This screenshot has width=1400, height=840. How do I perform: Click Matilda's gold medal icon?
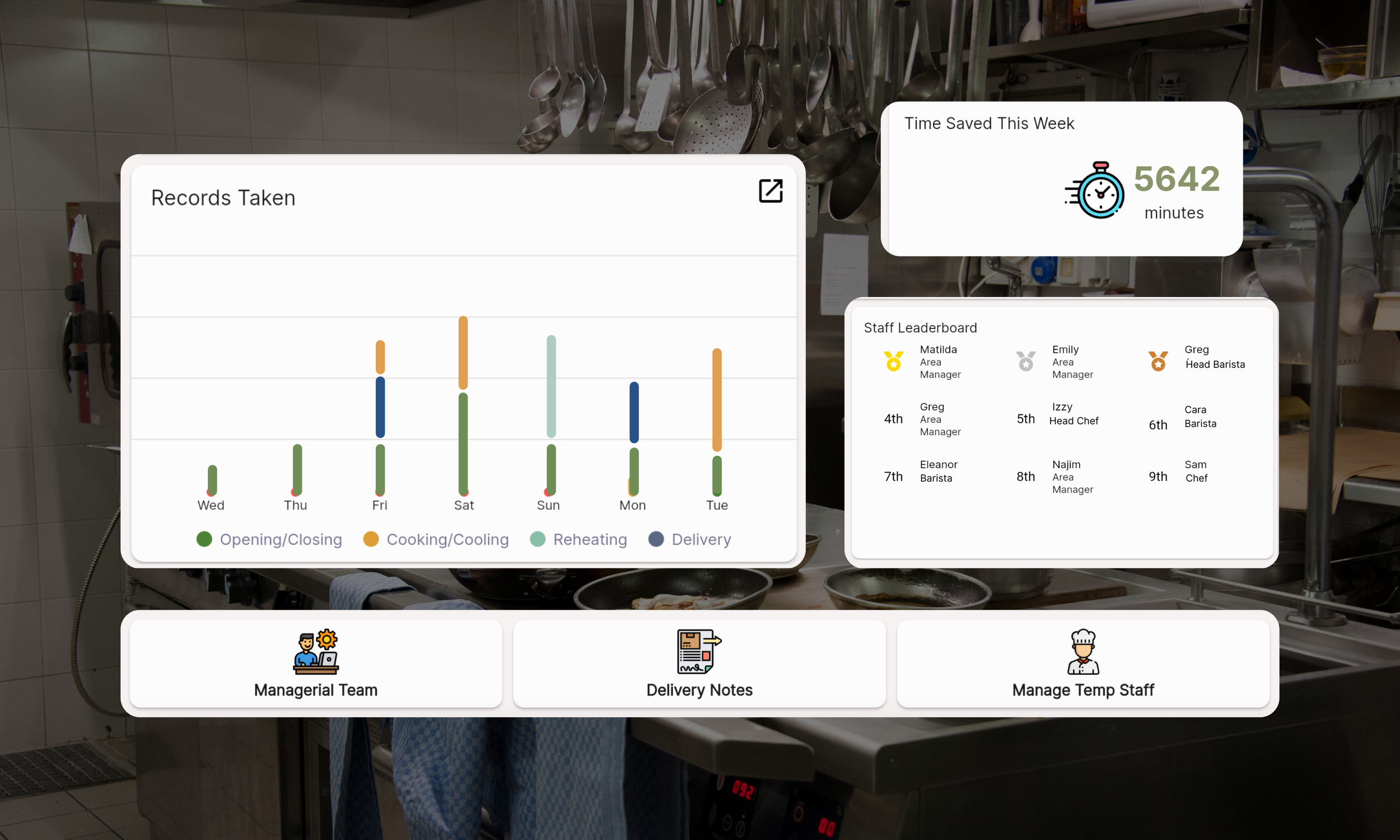893,361
